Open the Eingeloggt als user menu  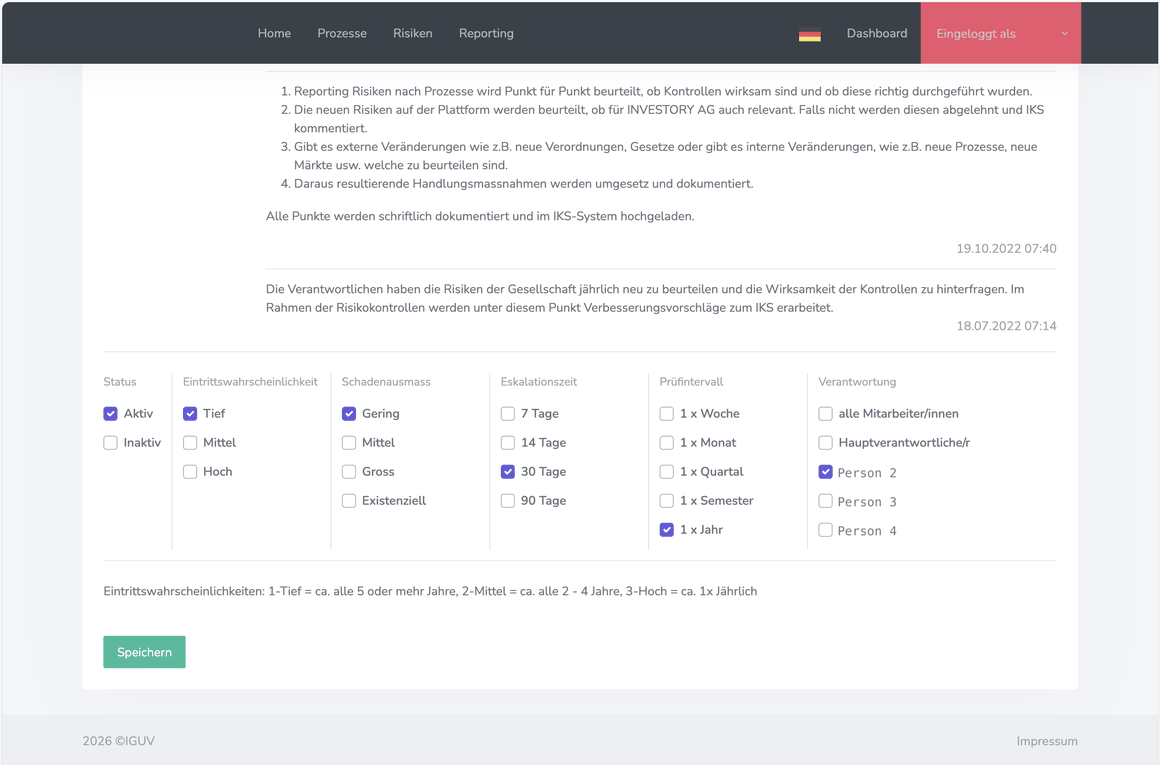coord(1000,33)
